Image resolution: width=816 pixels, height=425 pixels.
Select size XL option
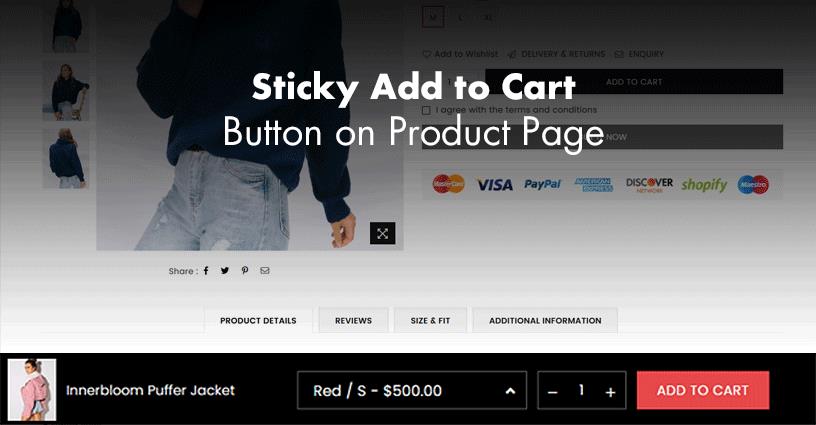488,17
